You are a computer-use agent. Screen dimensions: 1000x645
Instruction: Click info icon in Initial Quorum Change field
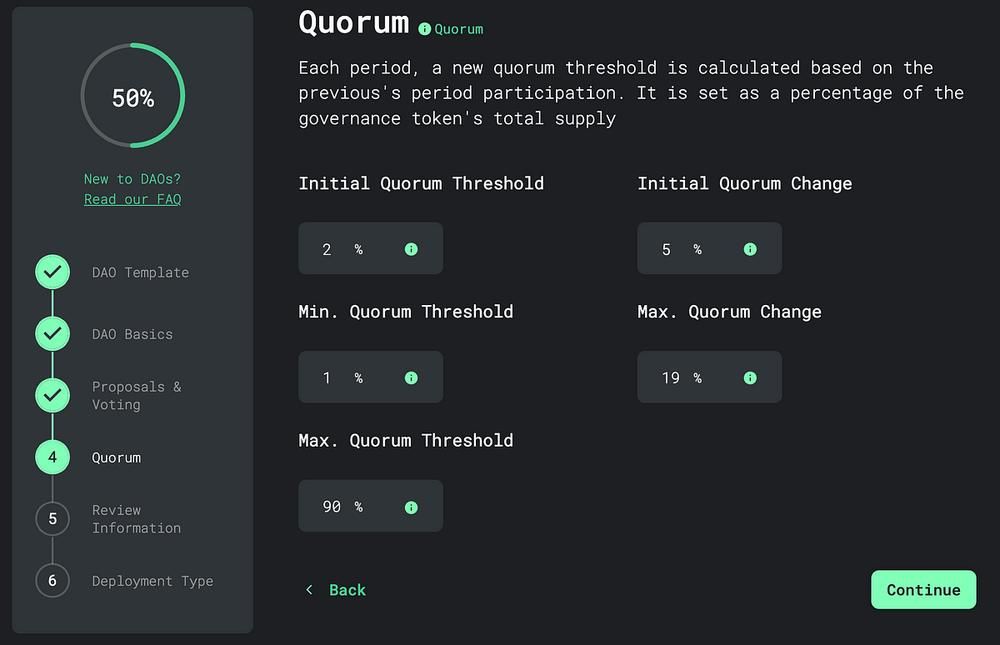[750, 249]
